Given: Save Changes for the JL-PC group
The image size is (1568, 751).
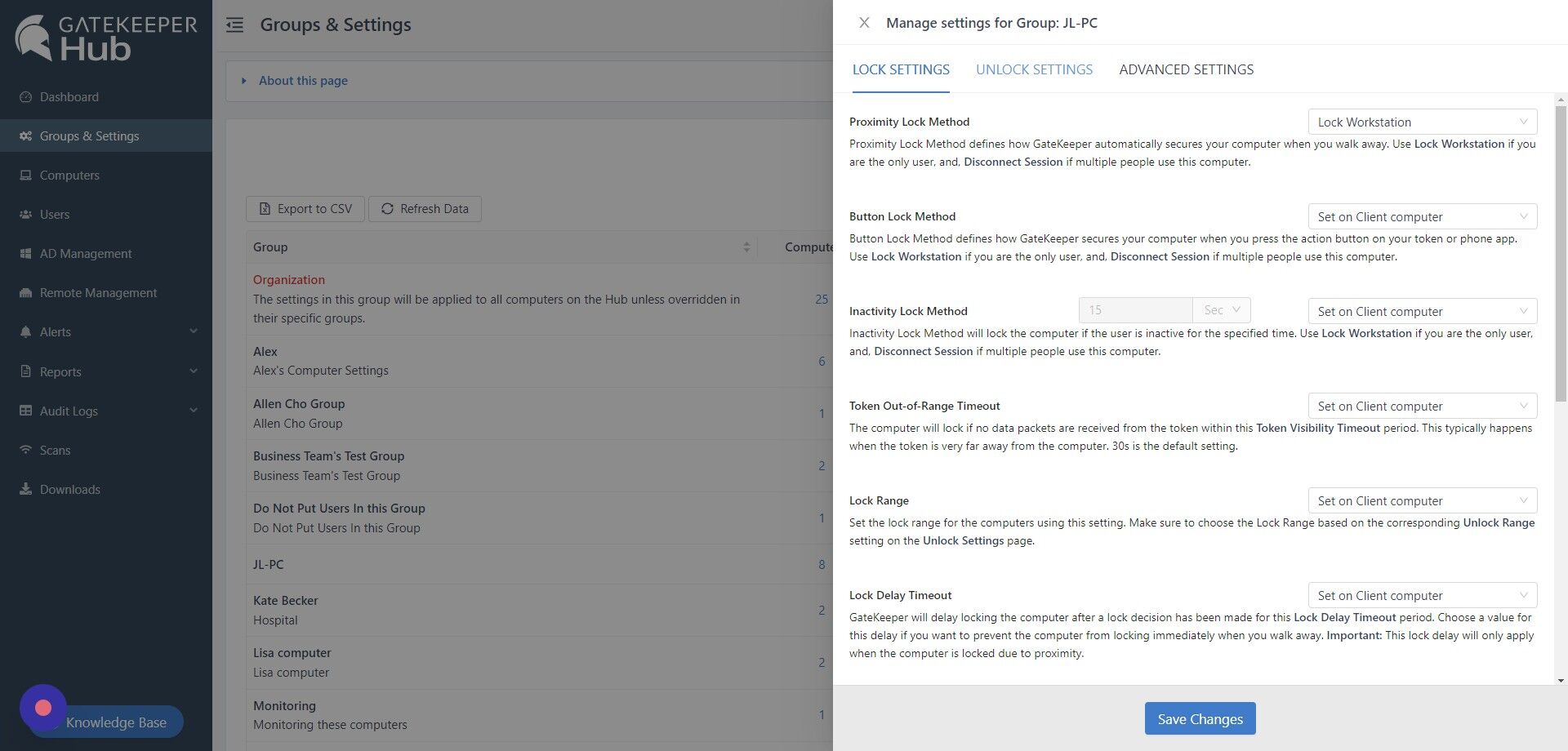Looking at the screenshot, I should 1199,718.
